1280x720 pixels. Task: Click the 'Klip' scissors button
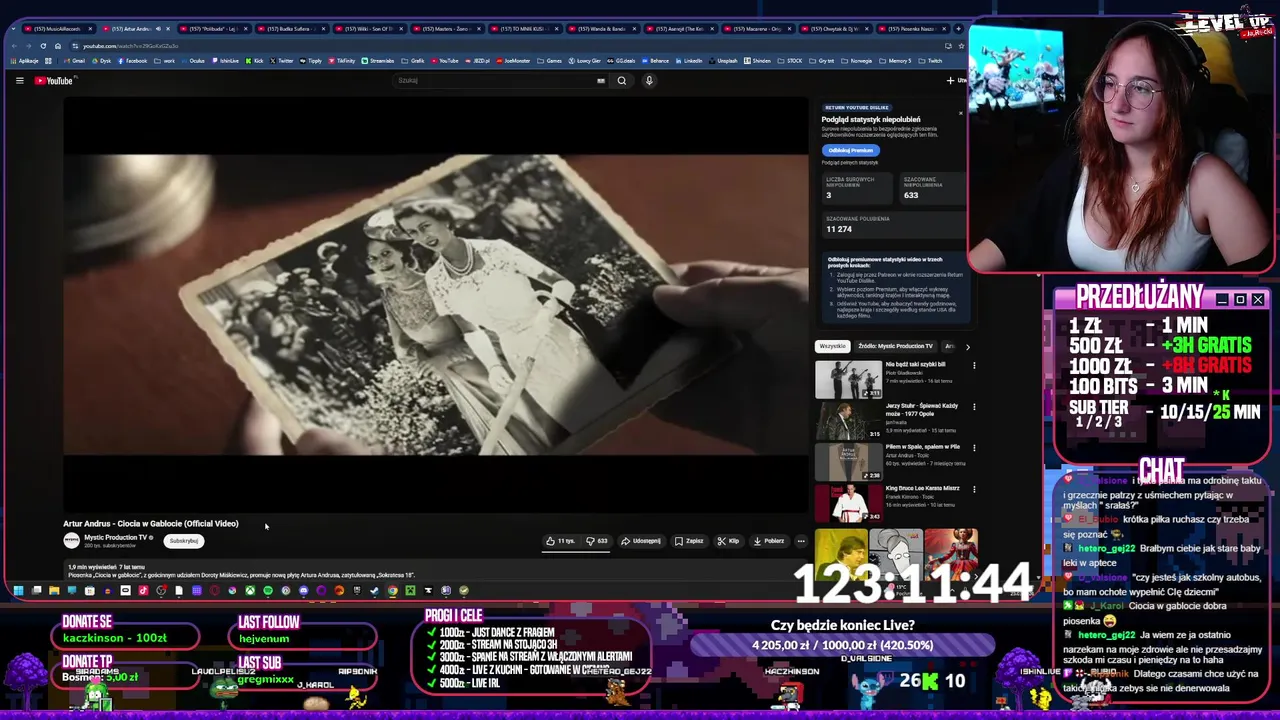click(728, 541)
